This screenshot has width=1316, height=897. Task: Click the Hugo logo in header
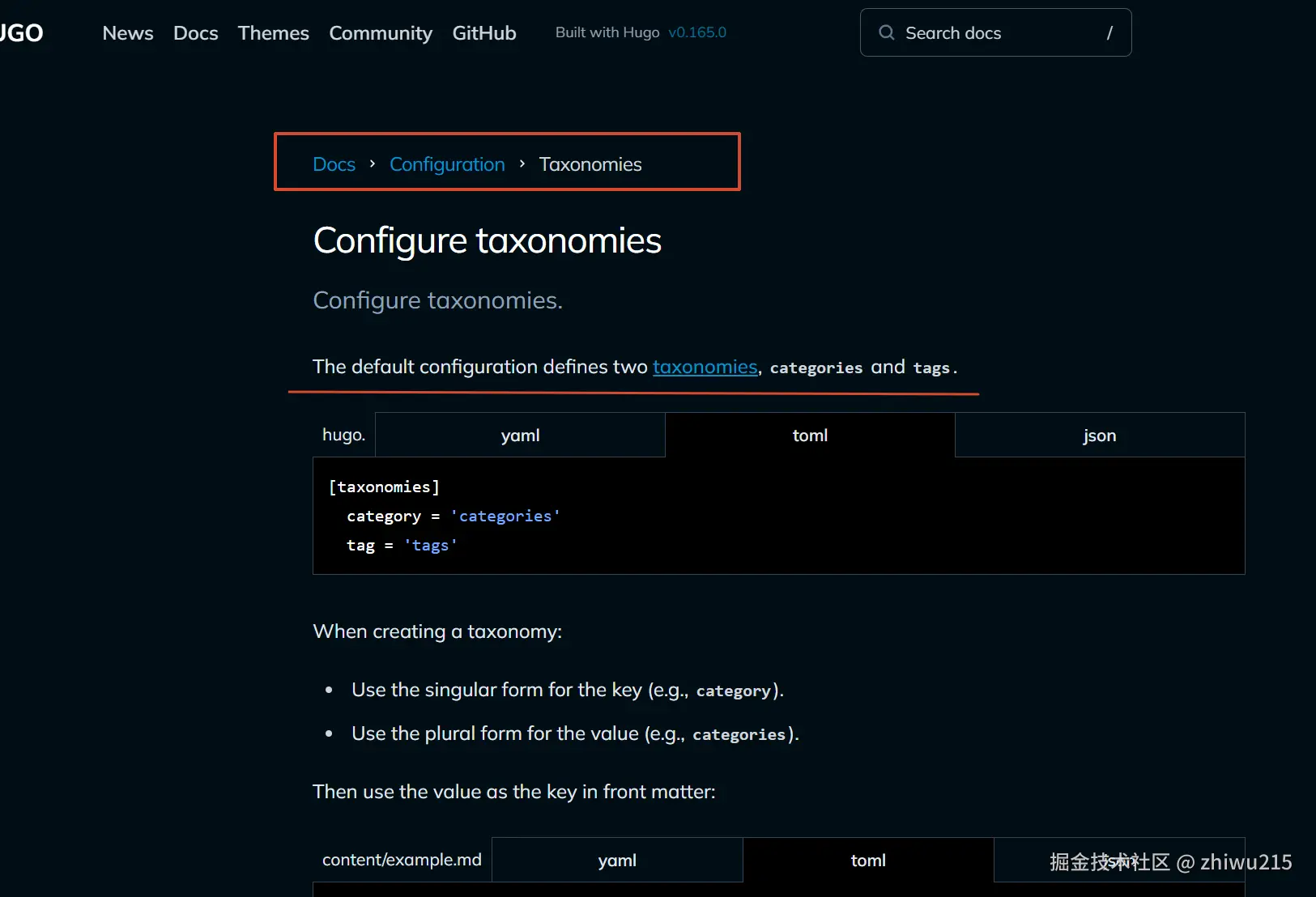22,32
